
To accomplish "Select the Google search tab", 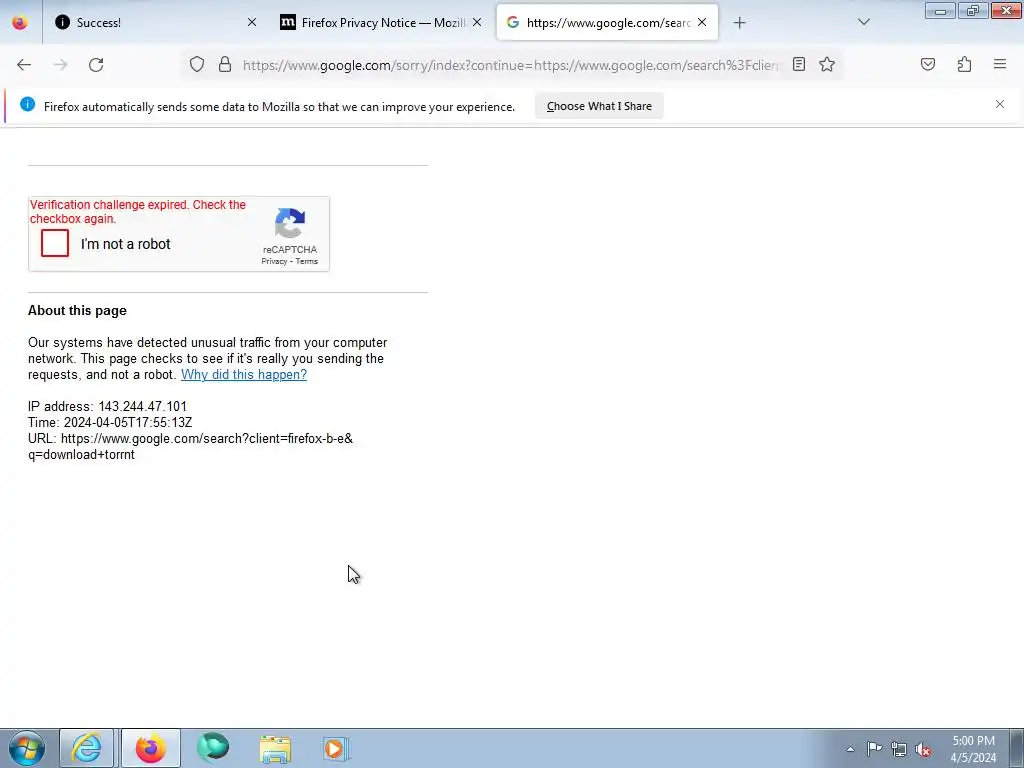I will (x=608, y=23).
